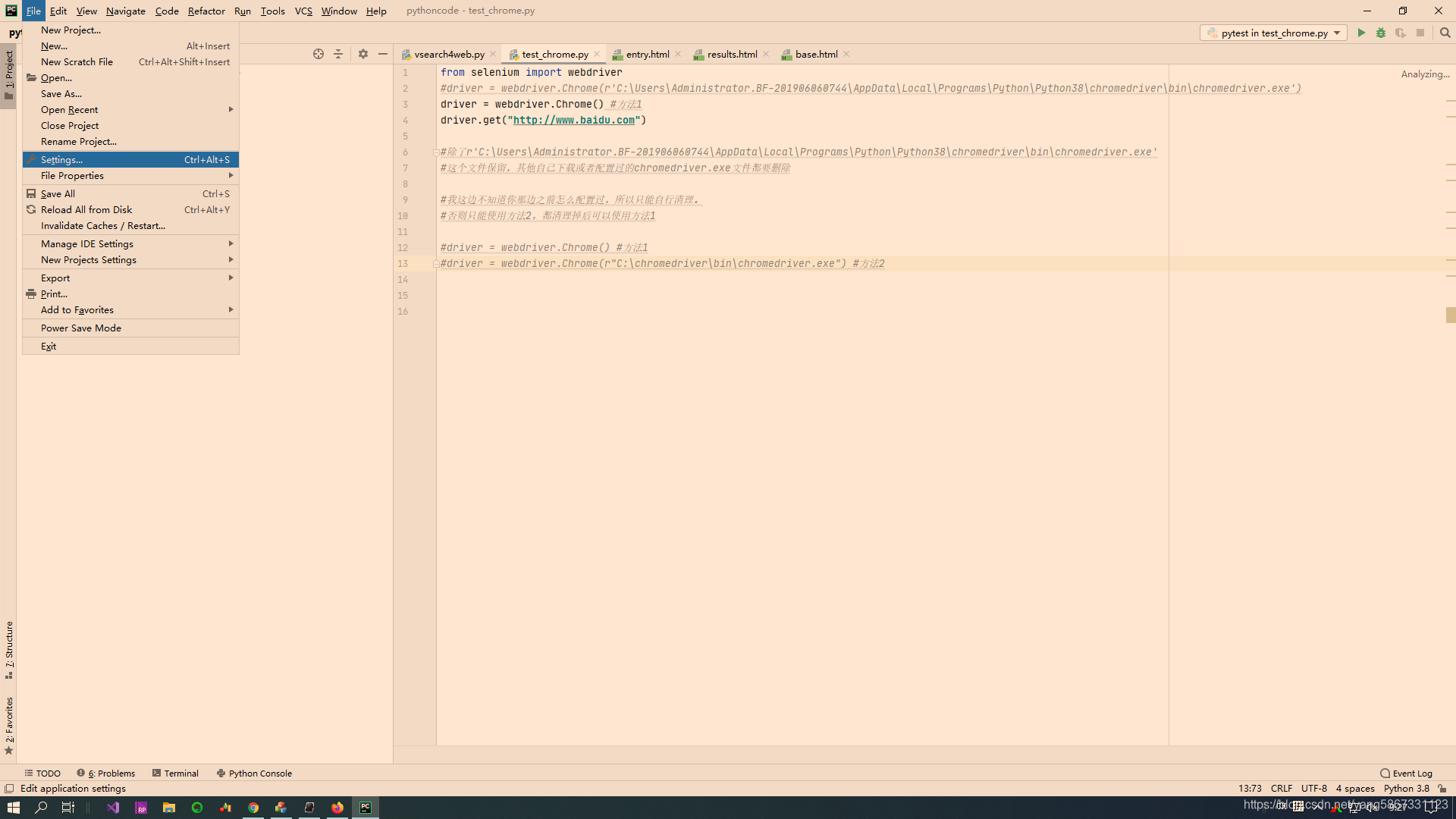This screenshot has width=1456, height=819.
Task: Click Exit in File menu
Action: [130, 347]
